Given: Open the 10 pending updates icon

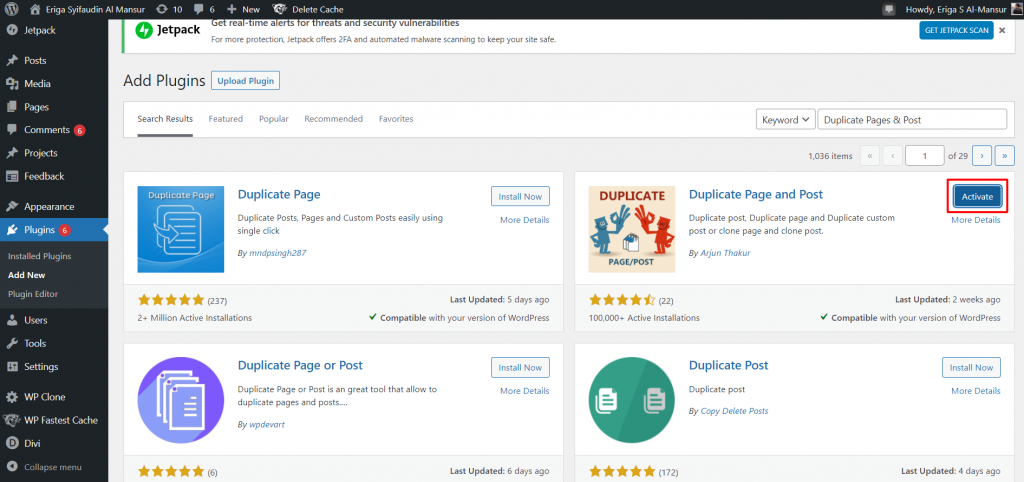Looking at the screenshot, I should point(169,9).
